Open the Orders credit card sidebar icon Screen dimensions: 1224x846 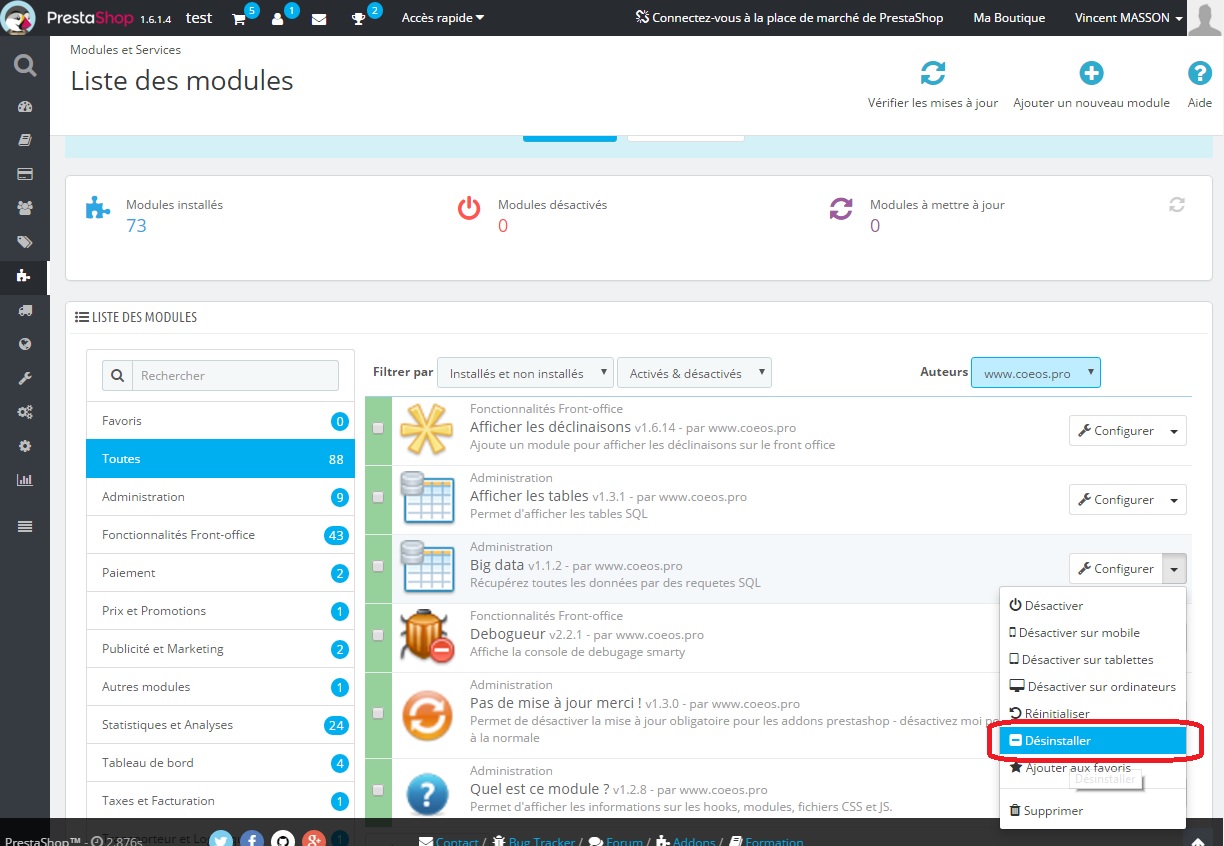pos(25,174)
